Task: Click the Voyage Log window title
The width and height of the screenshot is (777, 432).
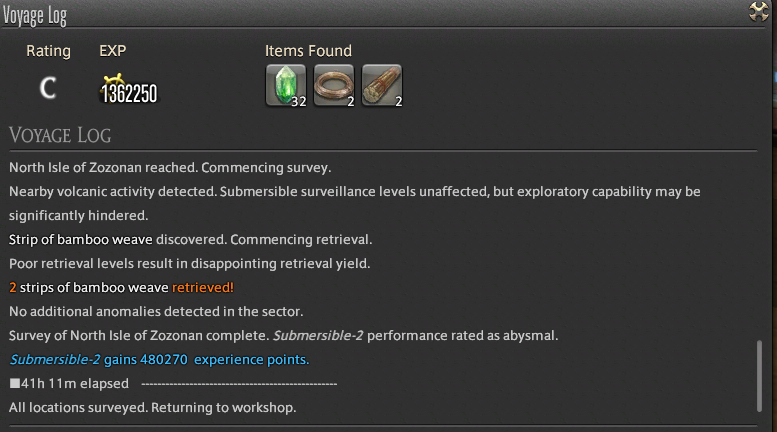Action: pos(35,16)
